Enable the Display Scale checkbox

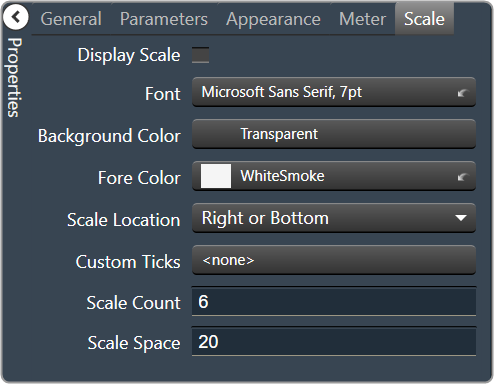coord(200,55)
